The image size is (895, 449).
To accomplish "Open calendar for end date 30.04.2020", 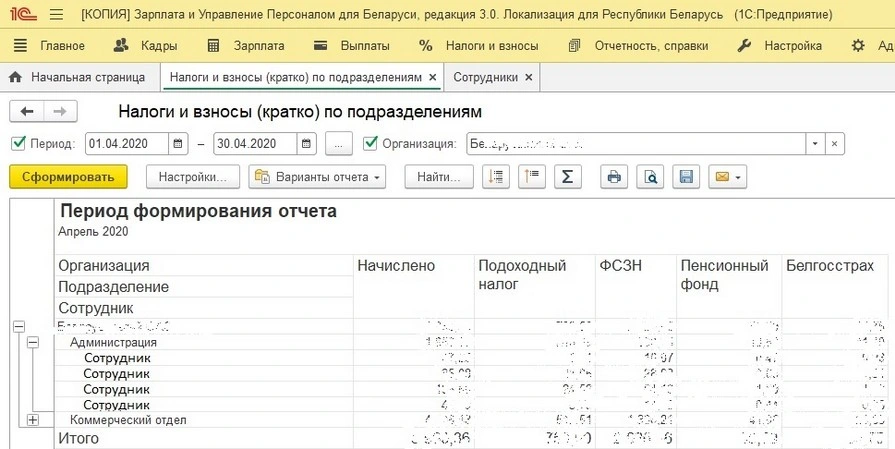I will click(307, 144).
